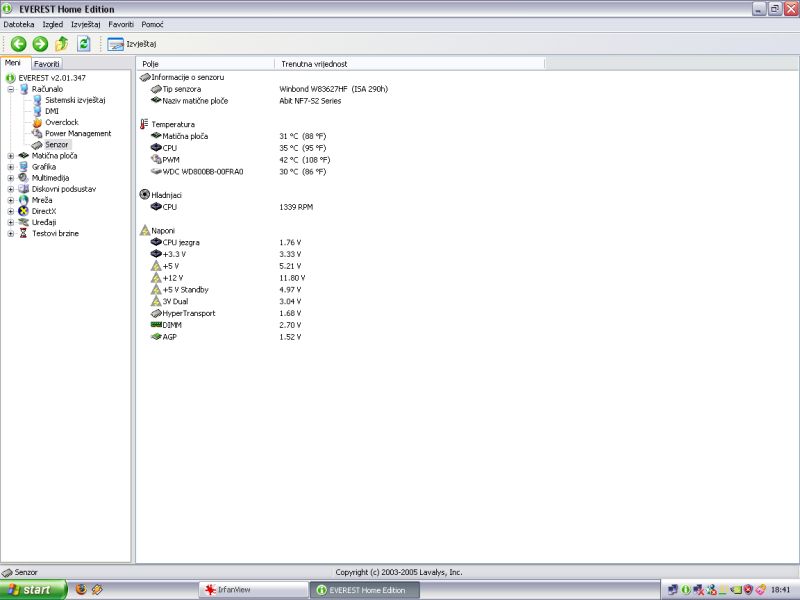Screen dimensions: 800x600
Task: Select the Overclock flame icon in tree
Action: (x=37, y=122)
